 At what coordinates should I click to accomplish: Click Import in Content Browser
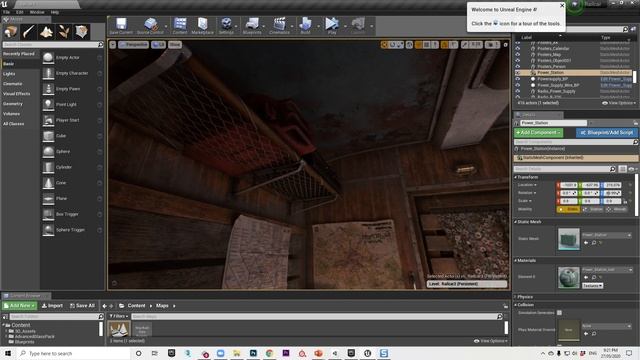[52, 306]
